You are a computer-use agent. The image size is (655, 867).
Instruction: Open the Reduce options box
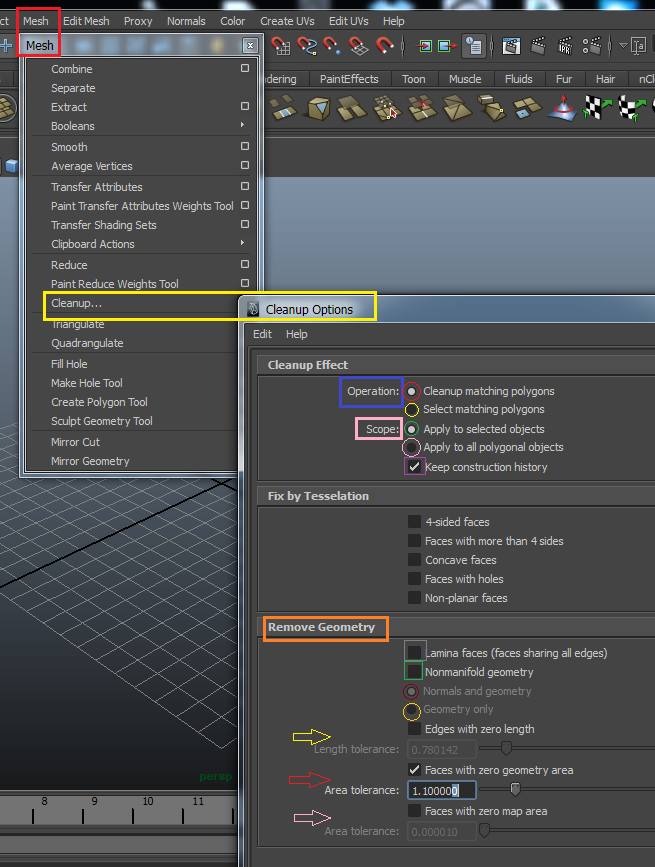click(245, 264)
